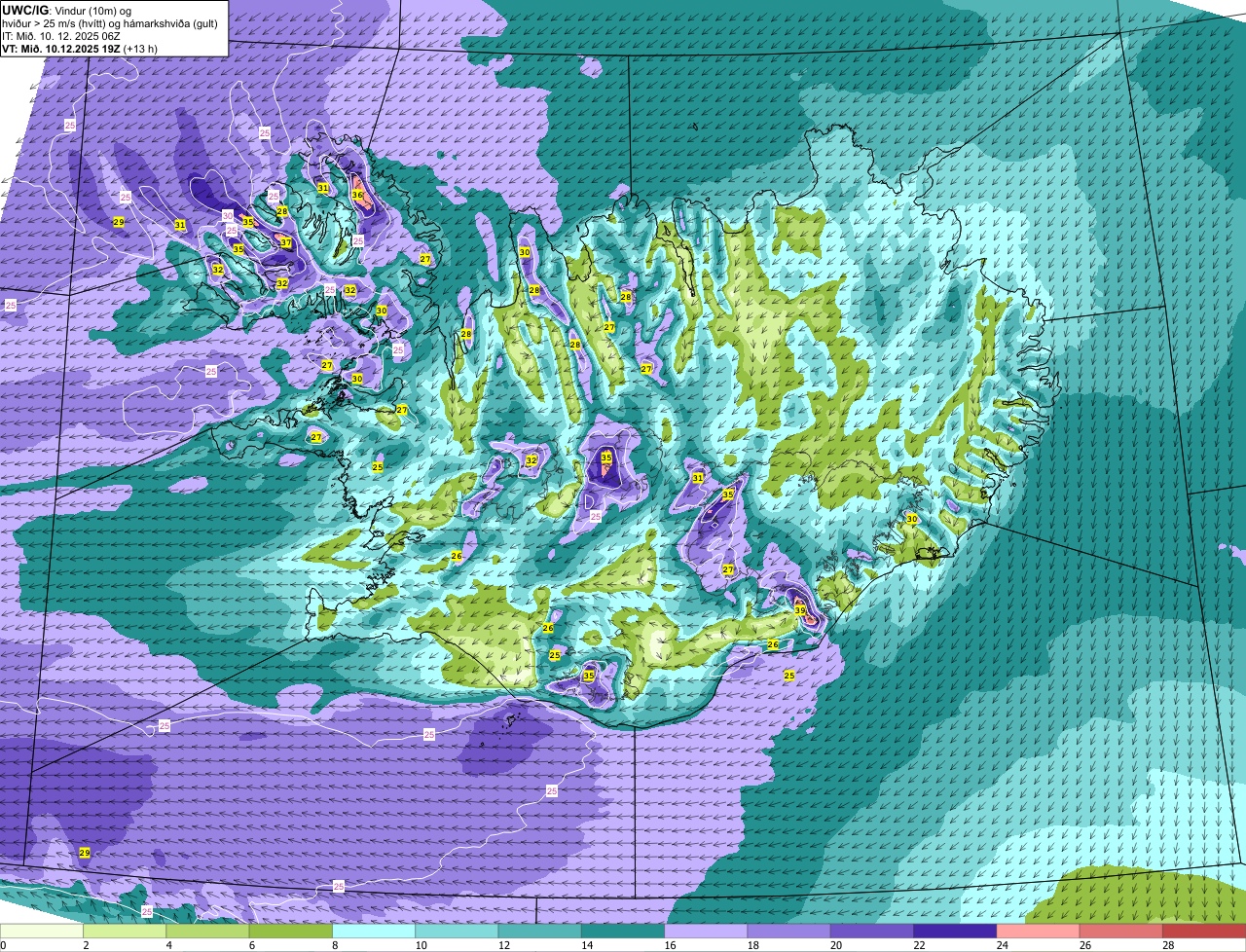Click the legend scale number '4'
Viewport: 1246px width, 952px height.
pyautogui.click(x=169, y=945)
